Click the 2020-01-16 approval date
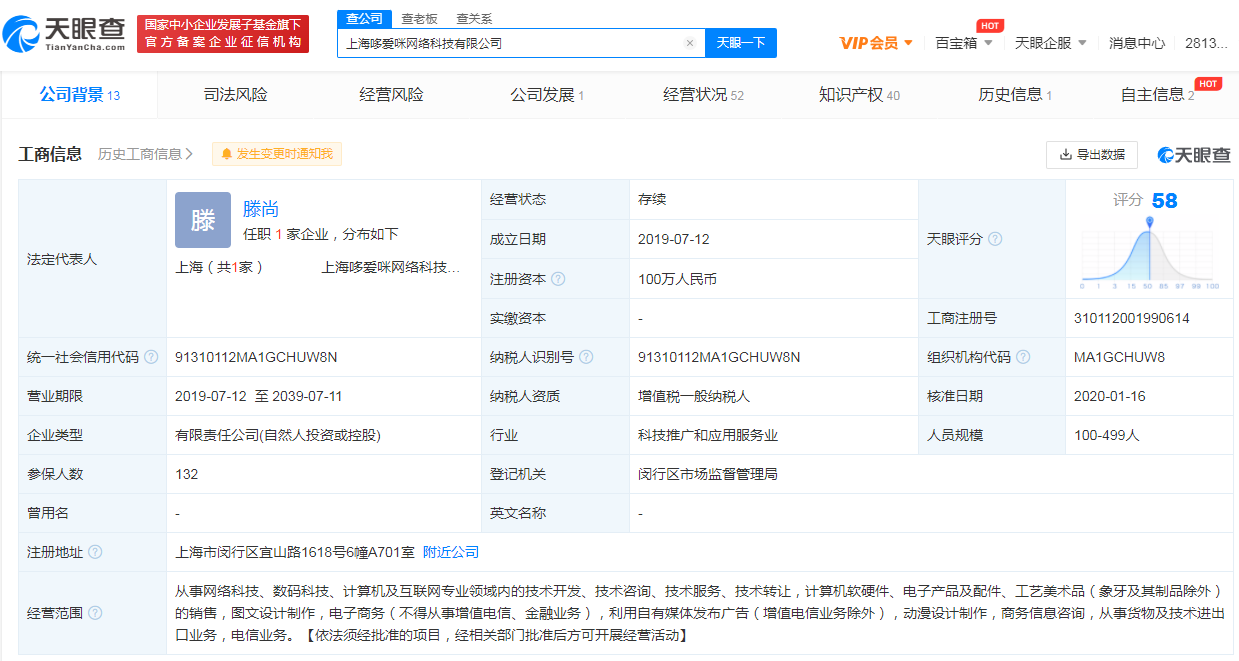 coord(1109,396)
